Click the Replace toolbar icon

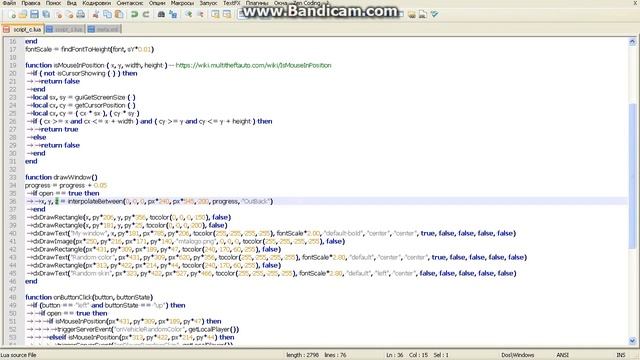(x=173, y=15)
